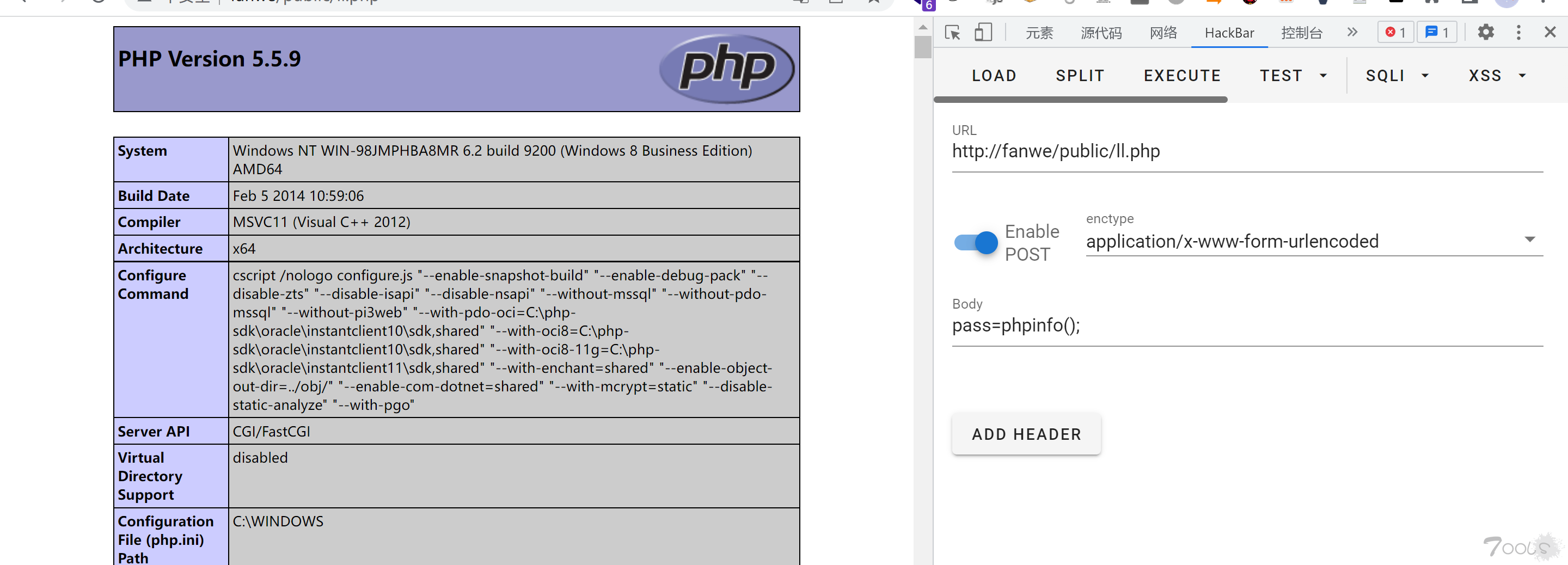Click the System row label
1568x565 pixels.
pyautogui.click(x=143, y=151)
